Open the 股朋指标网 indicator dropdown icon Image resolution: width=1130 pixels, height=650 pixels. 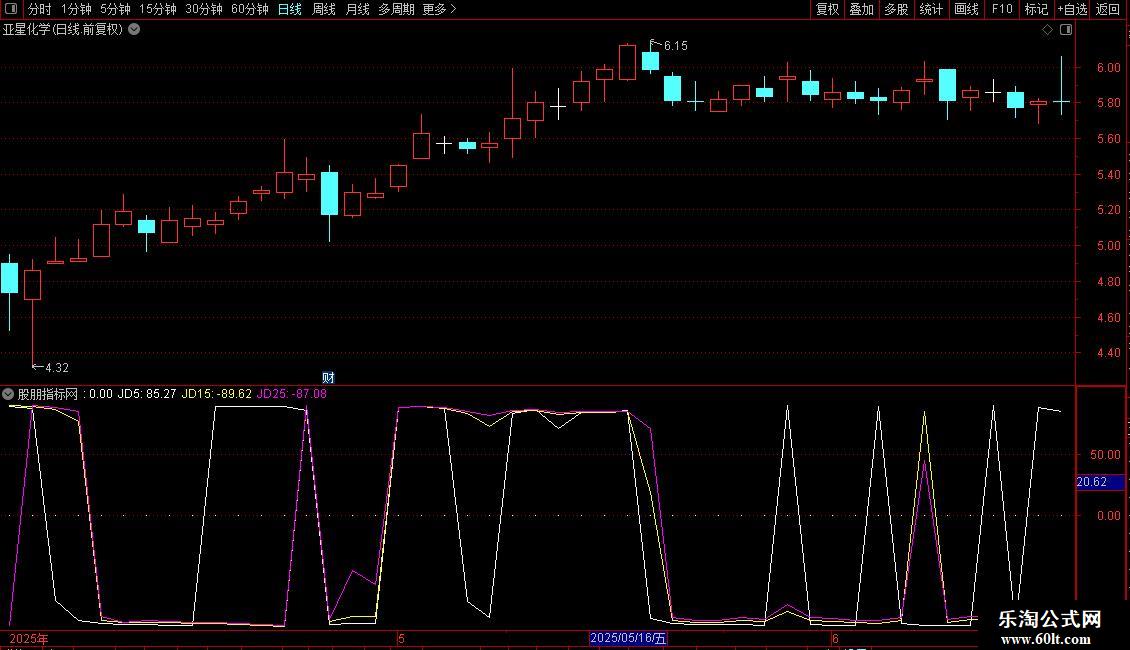(8, 394)
